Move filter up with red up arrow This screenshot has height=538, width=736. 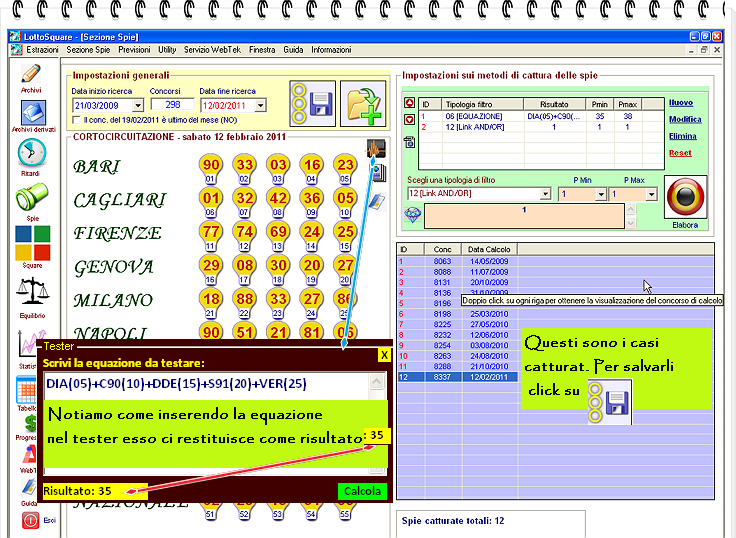[409, 103]
